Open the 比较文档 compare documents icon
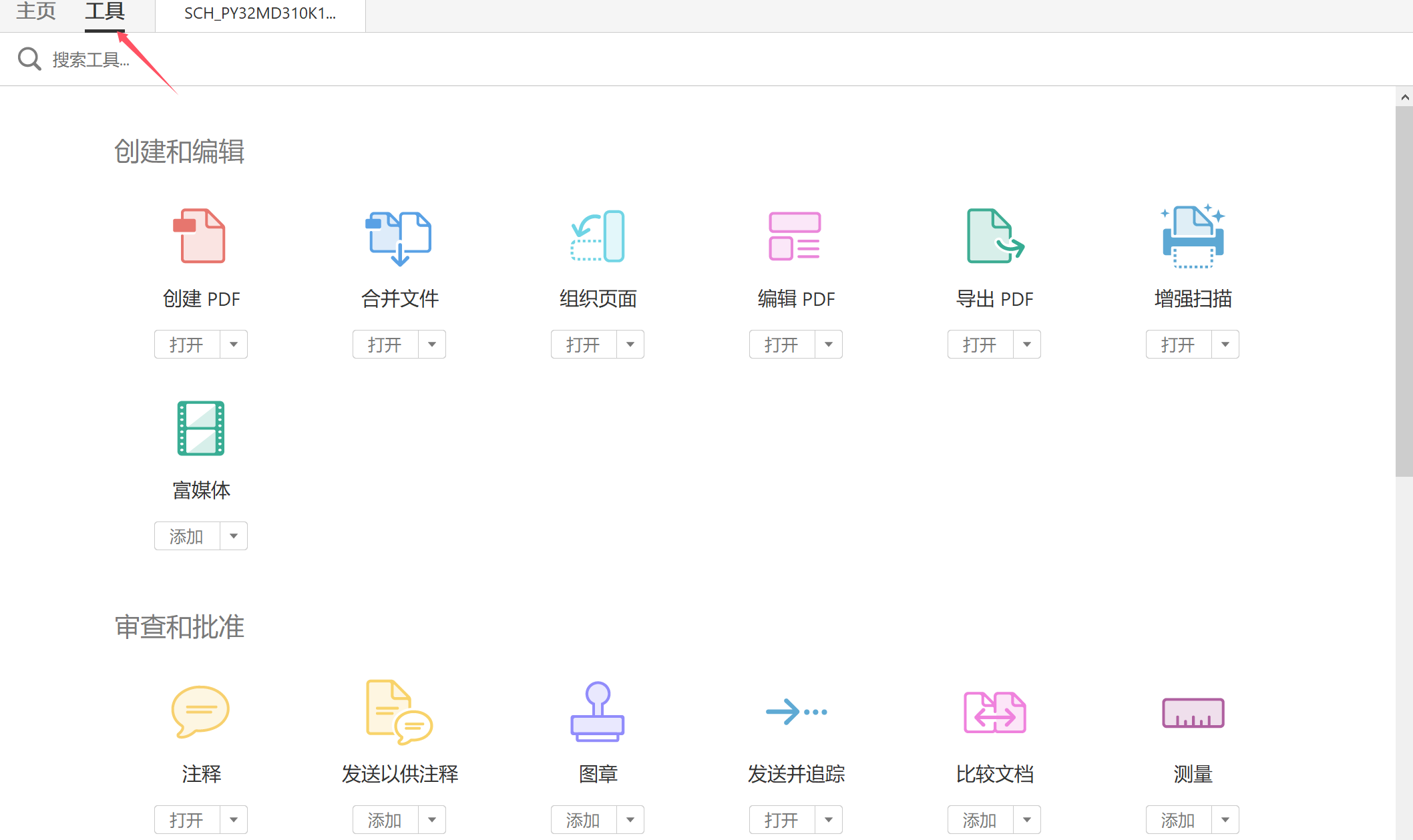1413x840 pixels. 994,712
